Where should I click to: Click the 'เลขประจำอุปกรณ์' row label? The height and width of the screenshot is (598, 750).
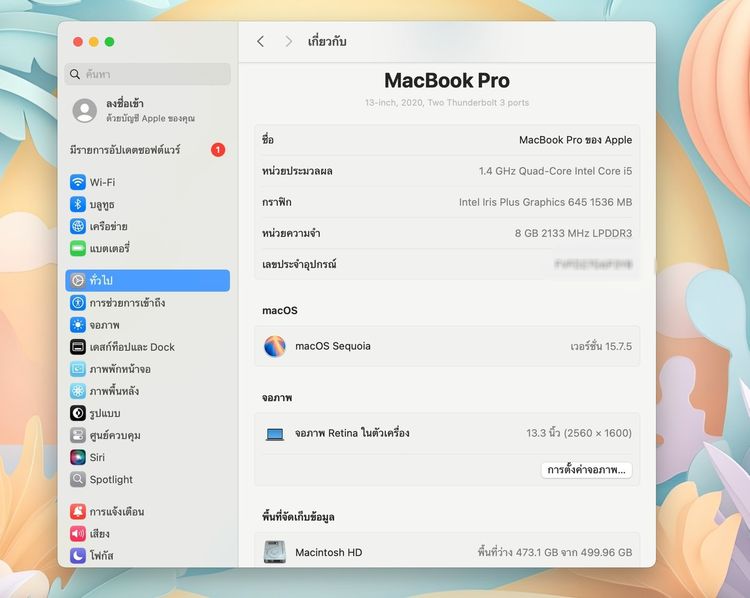pos(299,264)
